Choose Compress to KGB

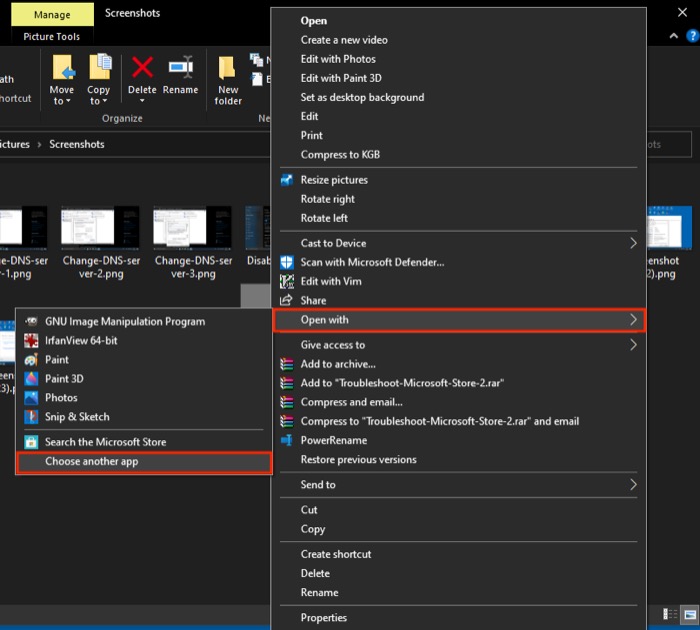pyautogui.click(x=458, y=155)
